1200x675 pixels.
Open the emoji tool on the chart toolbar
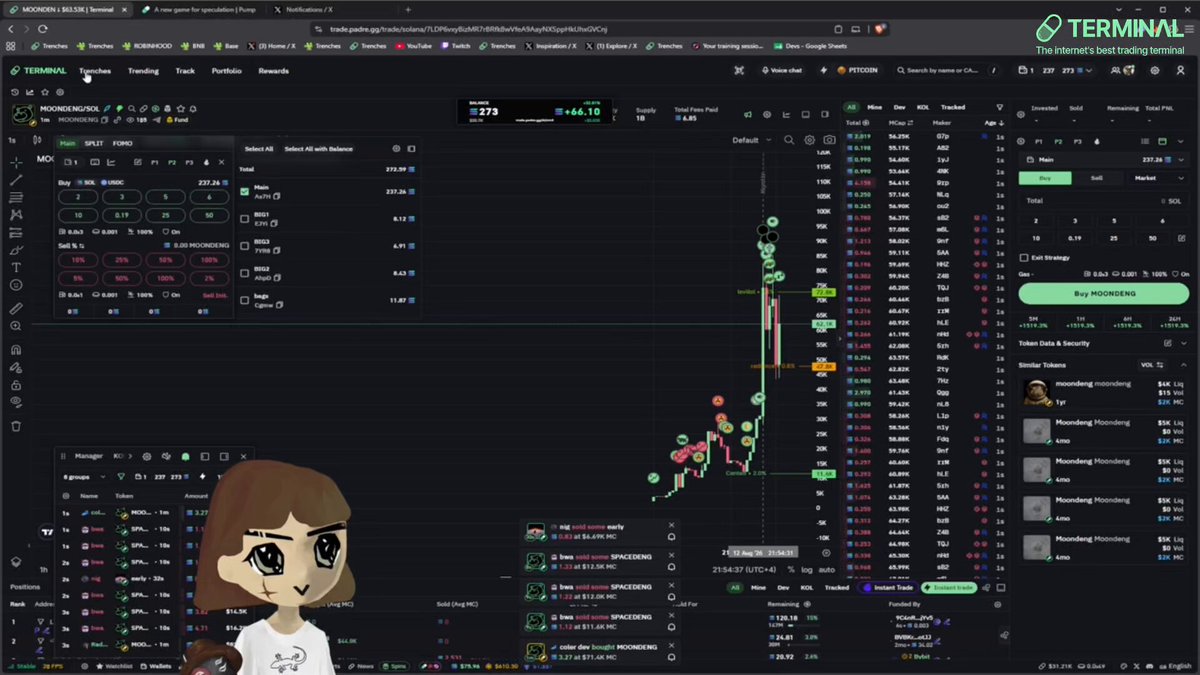pos(16,285)
